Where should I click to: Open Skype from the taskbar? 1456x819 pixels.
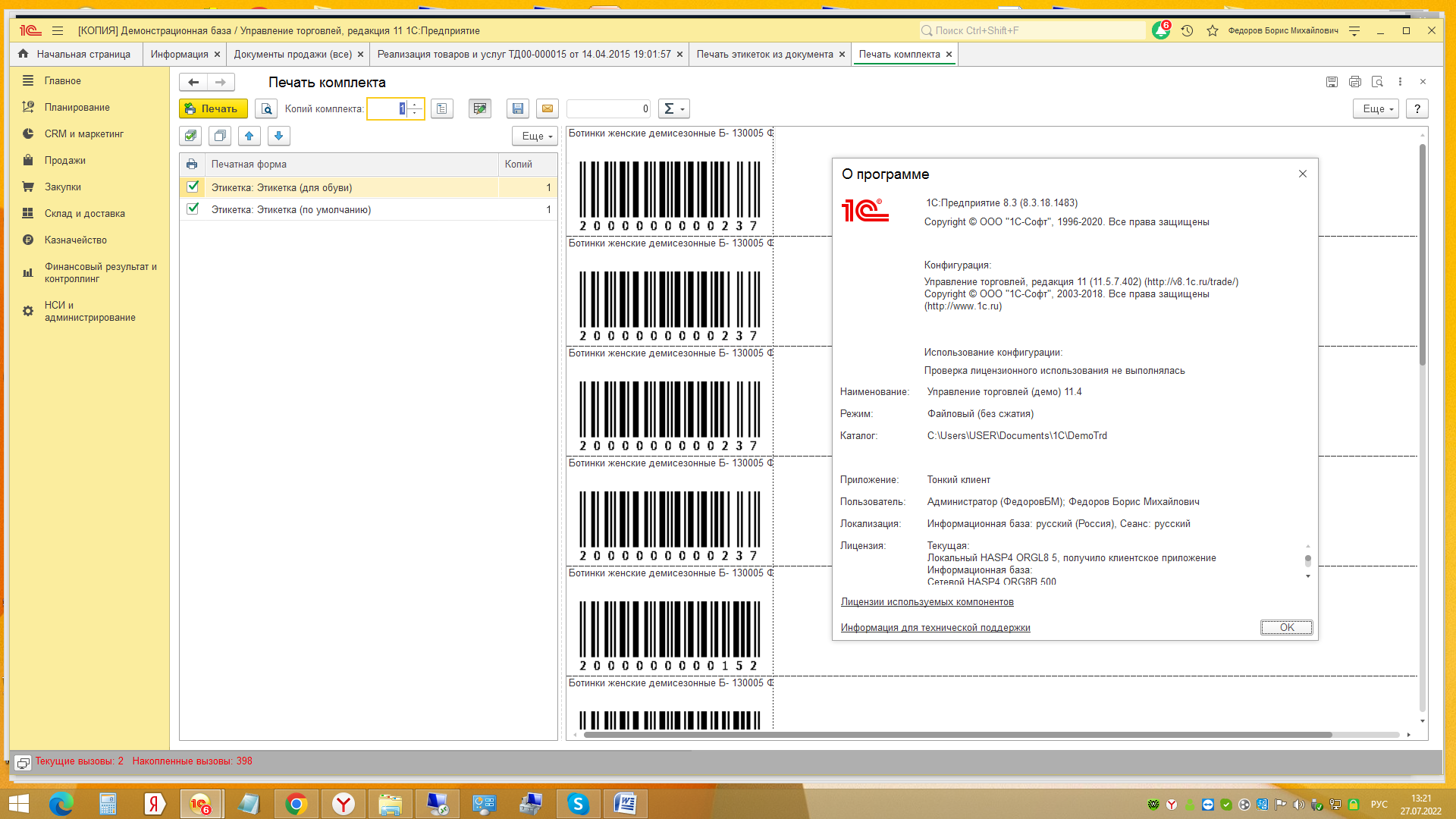[x=578, y=804]
